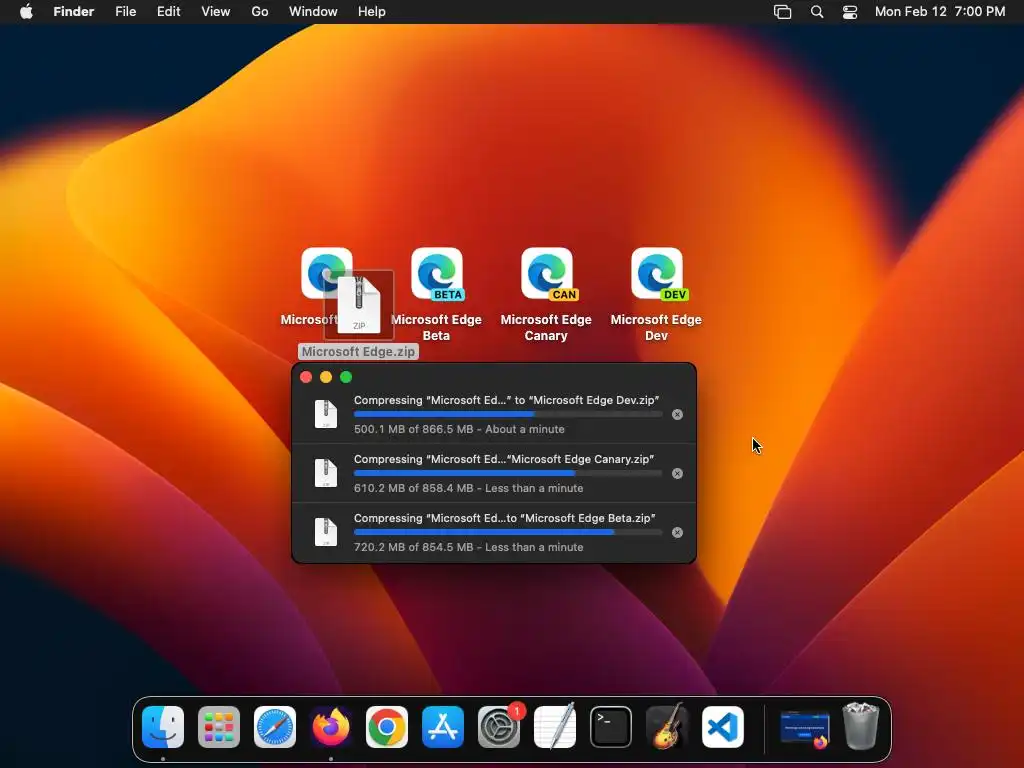
Task: Open Launchpad from the Dock
Action: (219, 727)
